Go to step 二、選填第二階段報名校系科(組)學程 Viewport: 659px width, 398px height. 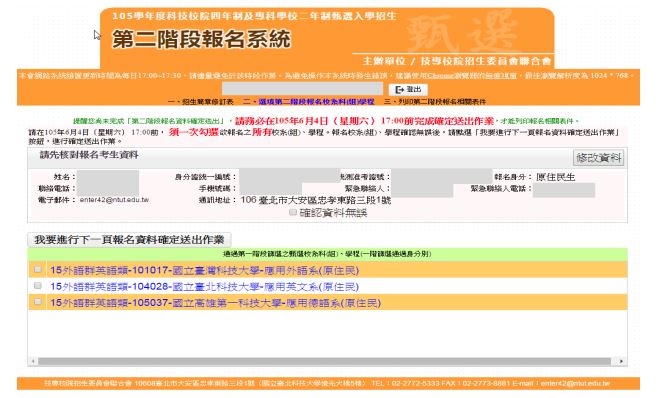[308, 102]
